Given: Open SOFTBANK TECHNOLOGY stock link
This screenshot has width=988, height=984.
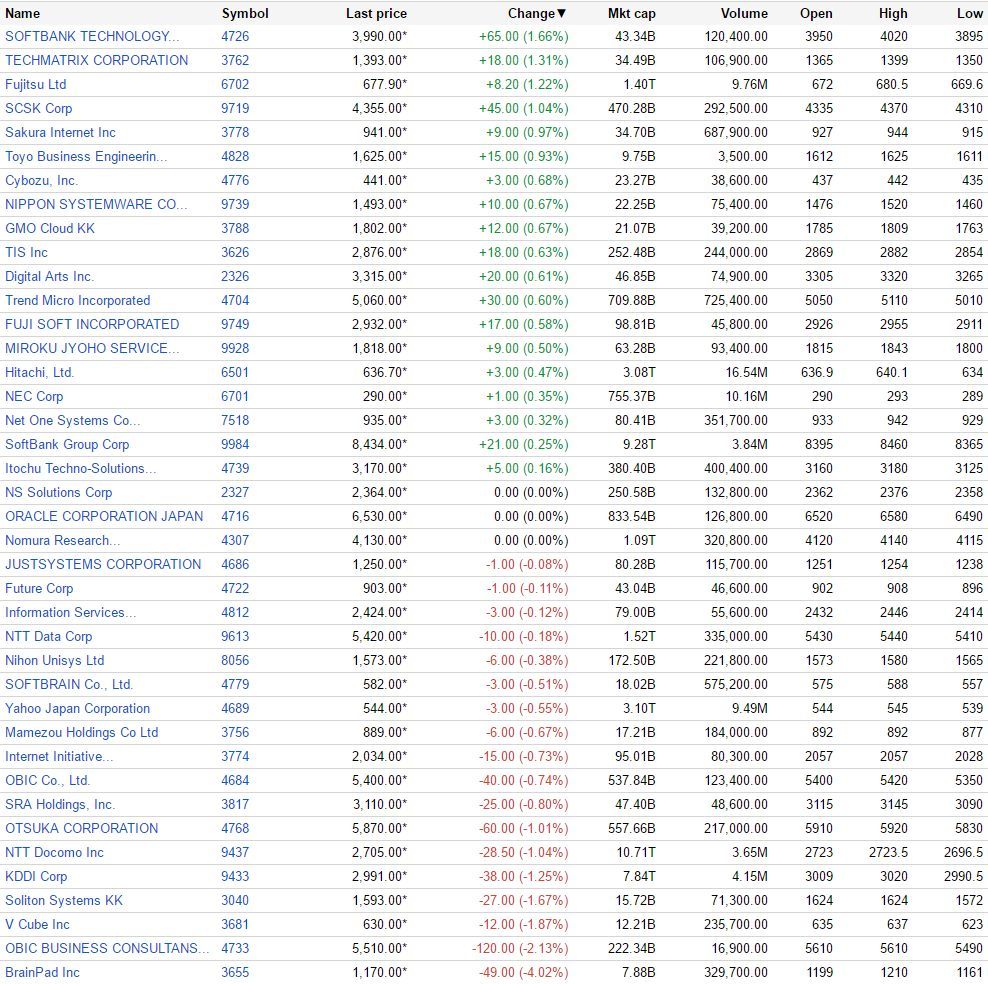Looking at the screenshot, I should pyautogui.click(x=92, y=37).
